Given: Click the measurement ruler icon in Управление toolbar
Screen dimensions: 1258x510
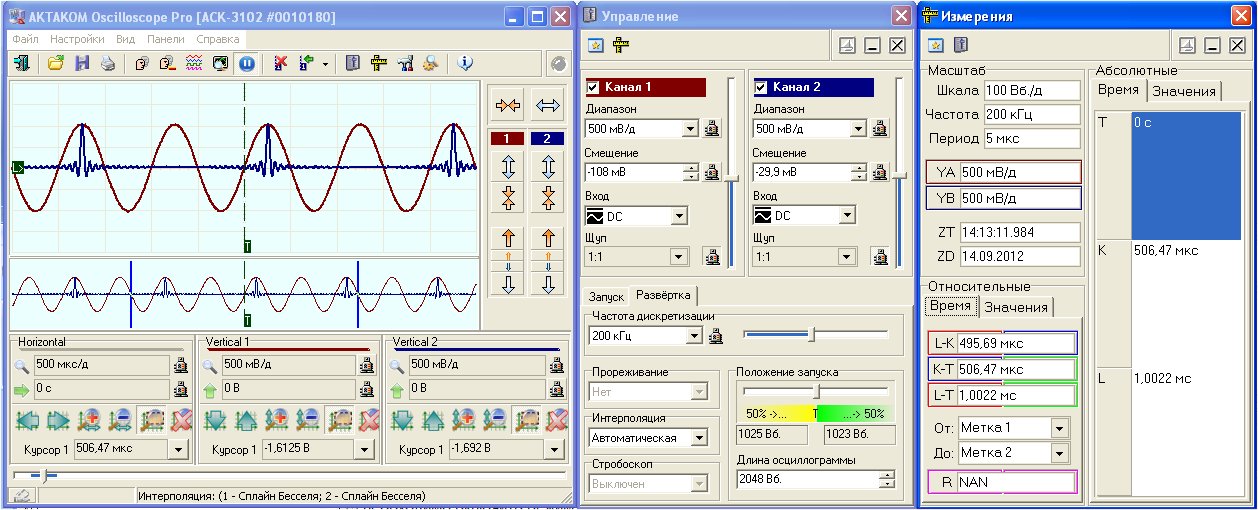Looking at the screenshot, I should [x=621, y=45].
